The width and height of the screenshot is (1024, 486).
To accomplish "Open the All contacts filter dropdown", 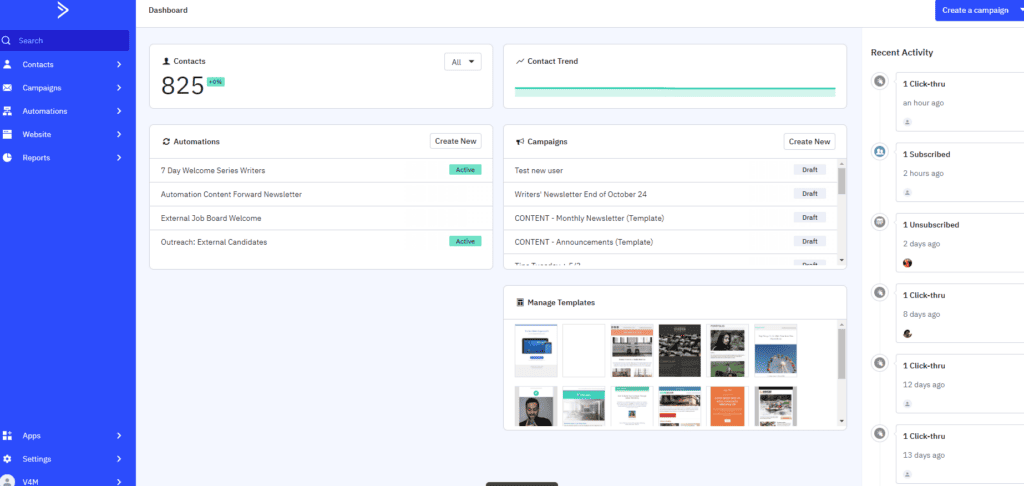I will pos(462,62).
